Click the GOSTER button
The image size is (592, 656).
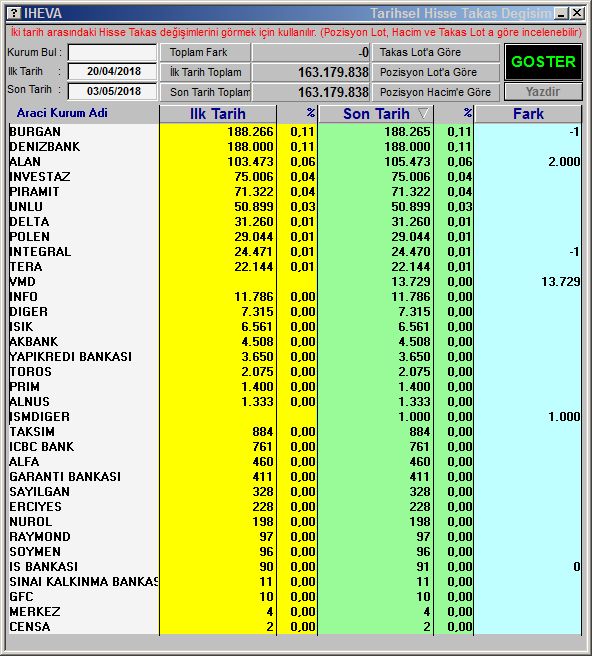(543, 62)
